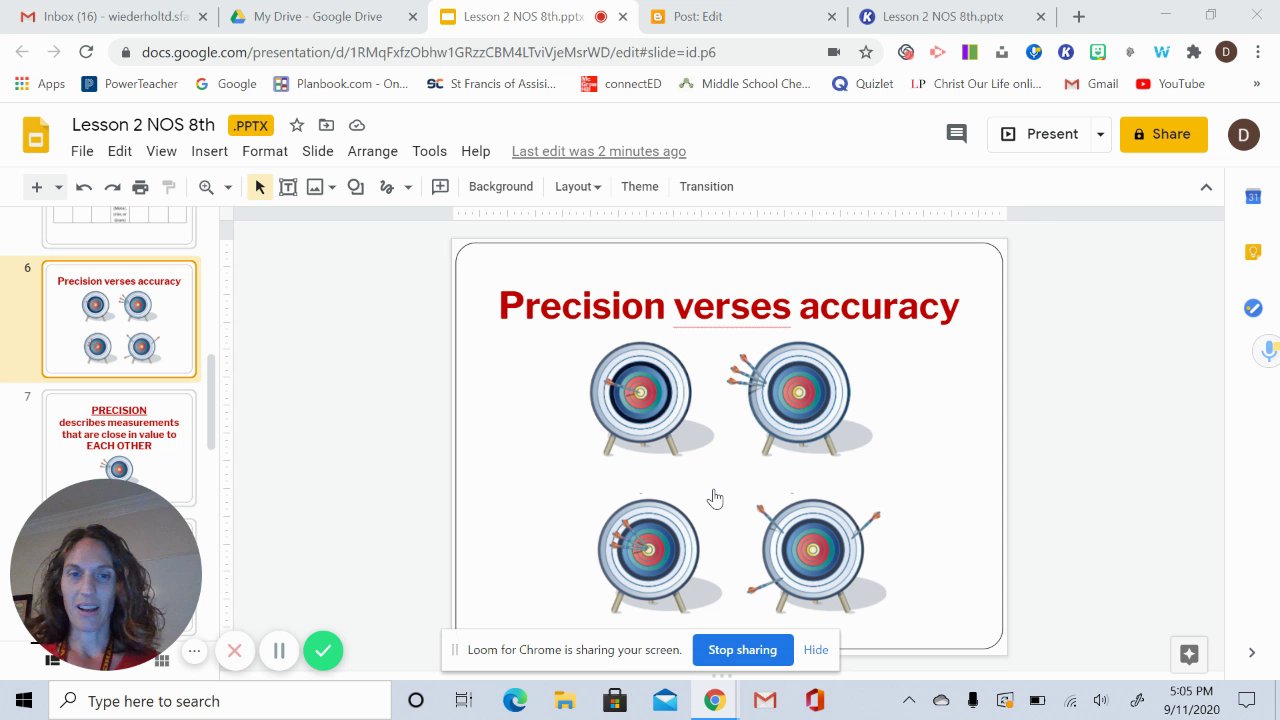Collapse the menus with the up chevron
This screenshot has width=1280, height=720.
click(1206, 187)
